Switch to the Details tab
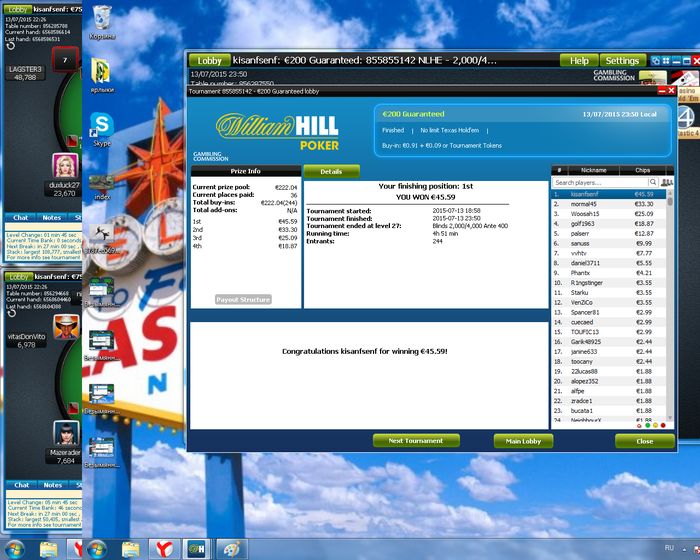Viewport: 700px width, 560px height. [x=331, y=171]
